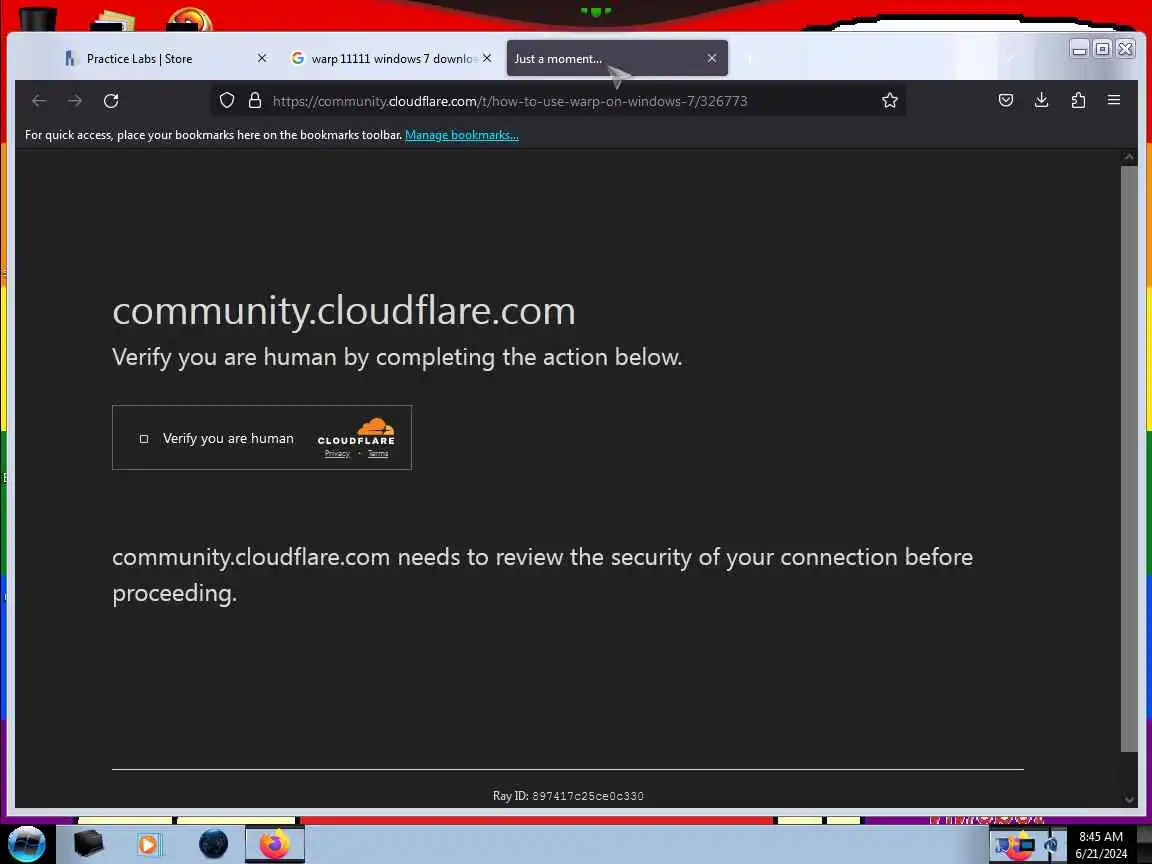The image size is (1152, 864).
Task: Go back to the previous page
Action: point(39,101)
